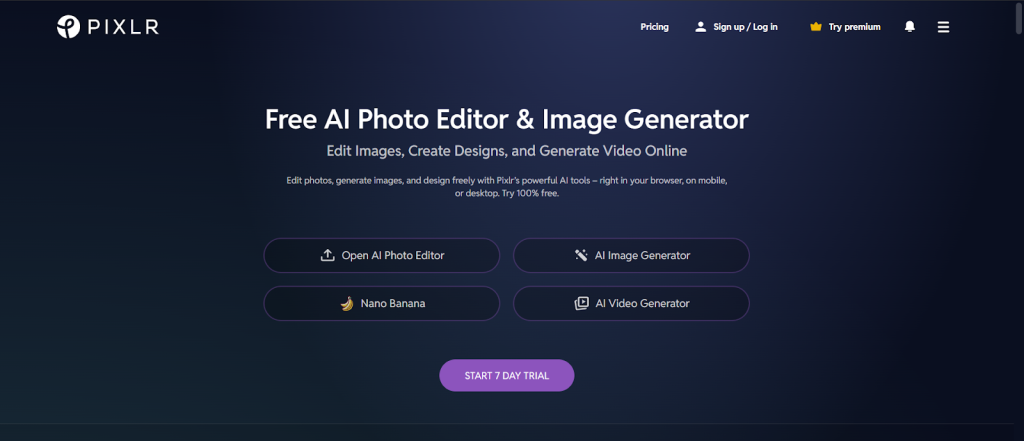Click the Pixlr logo icon
The width and height of the screenshot is (1024, 441).
point(69,27)
